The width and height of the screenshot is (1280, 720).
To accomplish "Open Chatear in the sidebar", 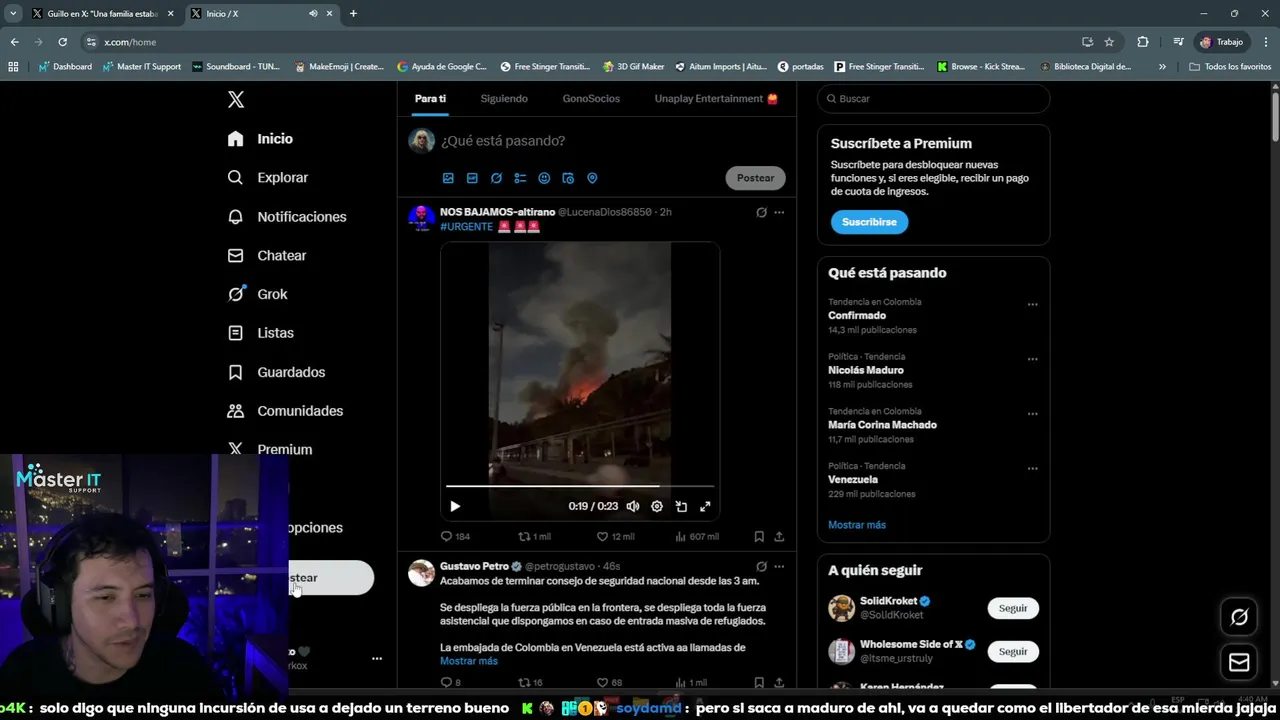I will point(266,255).
